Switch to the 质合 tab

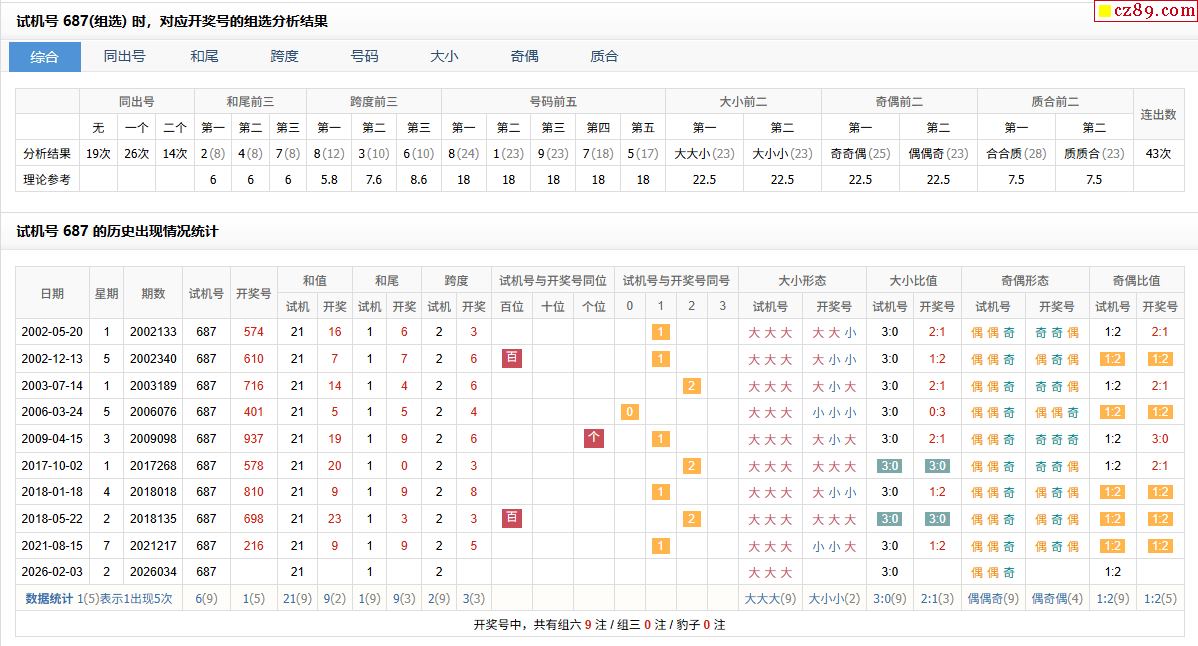(604, 57)
